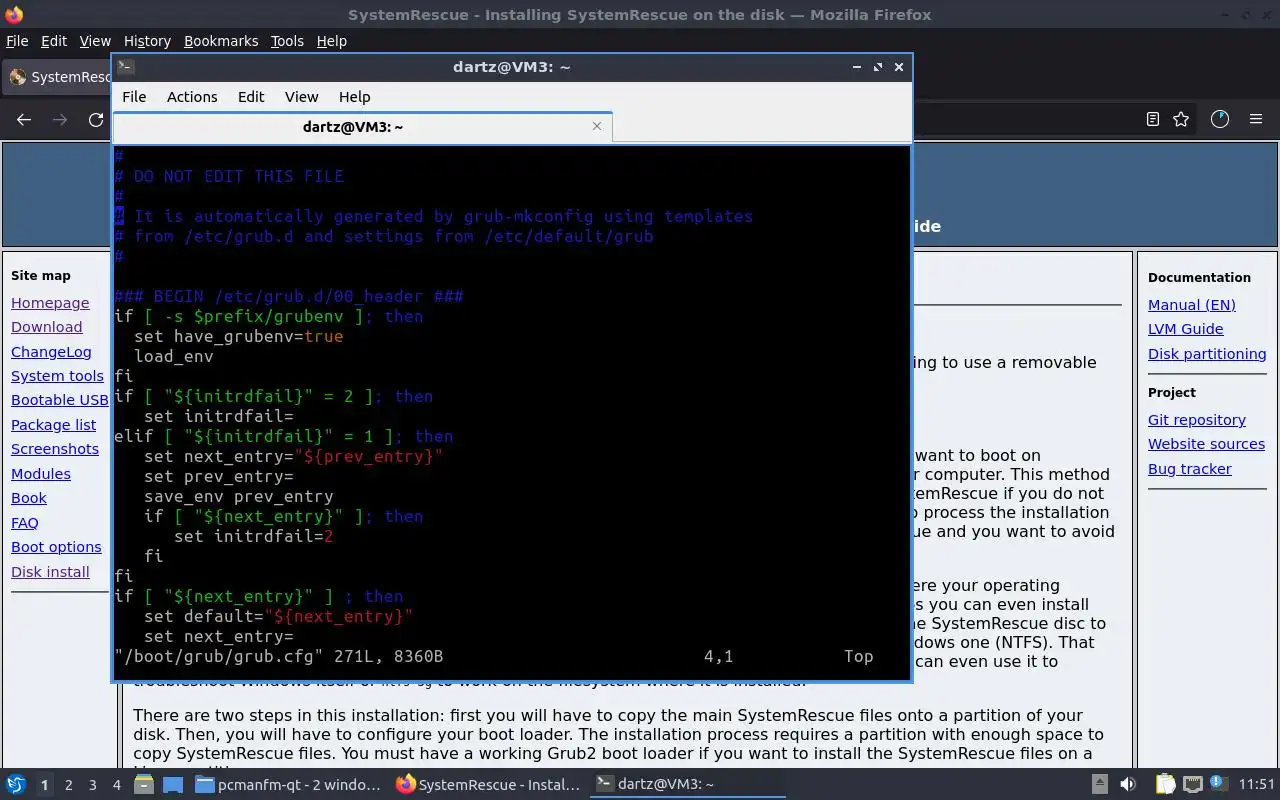Open Package list link
The image size is (1280, 800).
(54, 425)
